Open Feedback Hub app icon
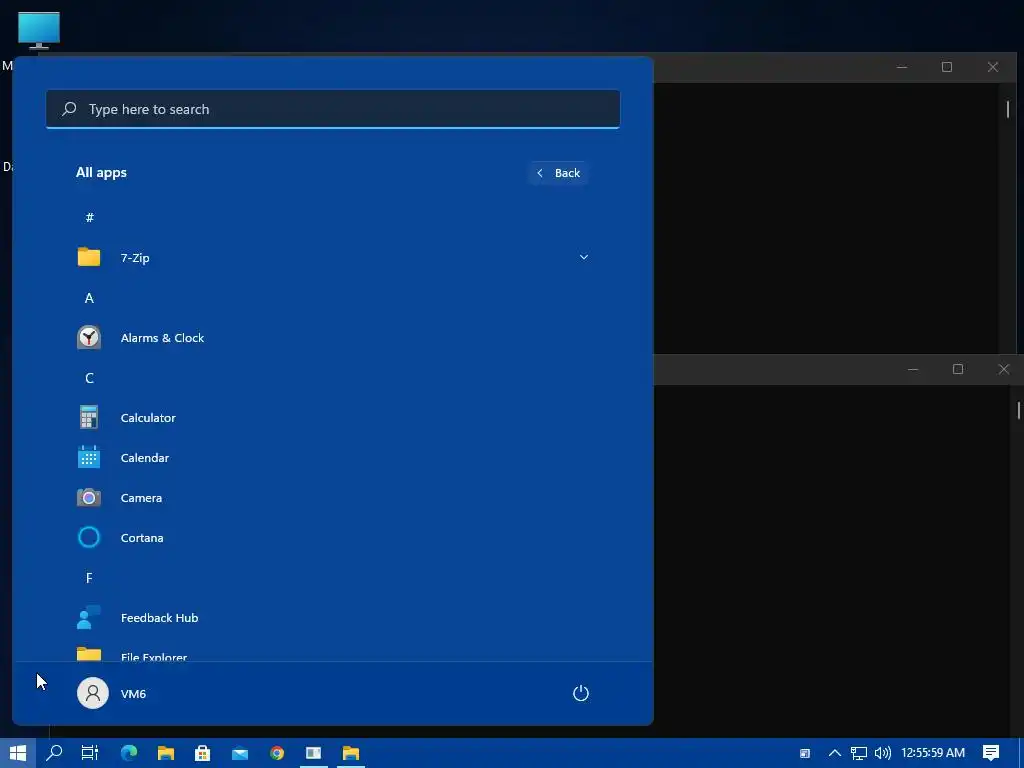Viewport: 1024px width, 768px height. tap(89, 617)
